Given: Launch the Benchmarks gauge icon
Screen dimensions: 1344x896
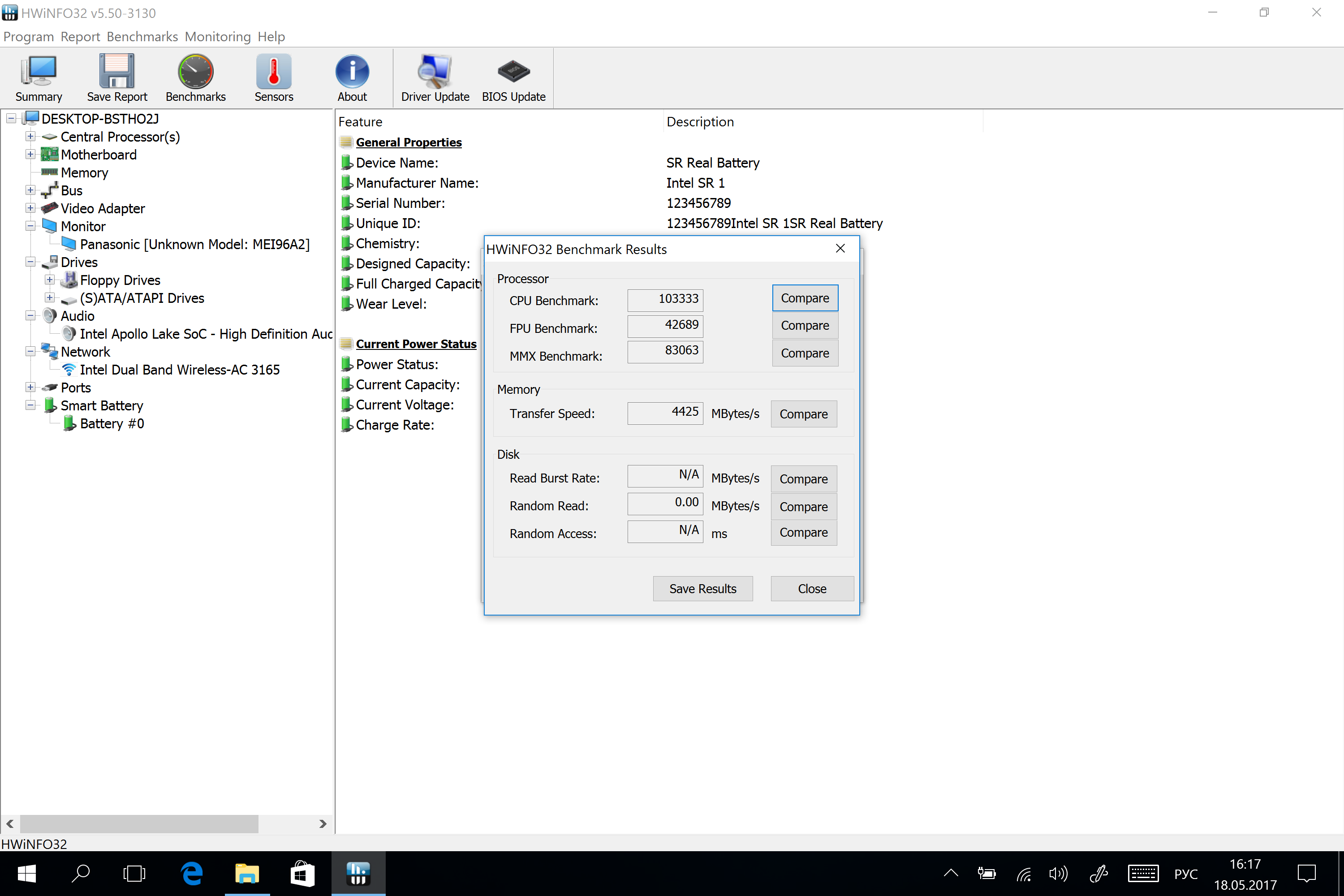Looking at the screenshot, I should [195, 71].
